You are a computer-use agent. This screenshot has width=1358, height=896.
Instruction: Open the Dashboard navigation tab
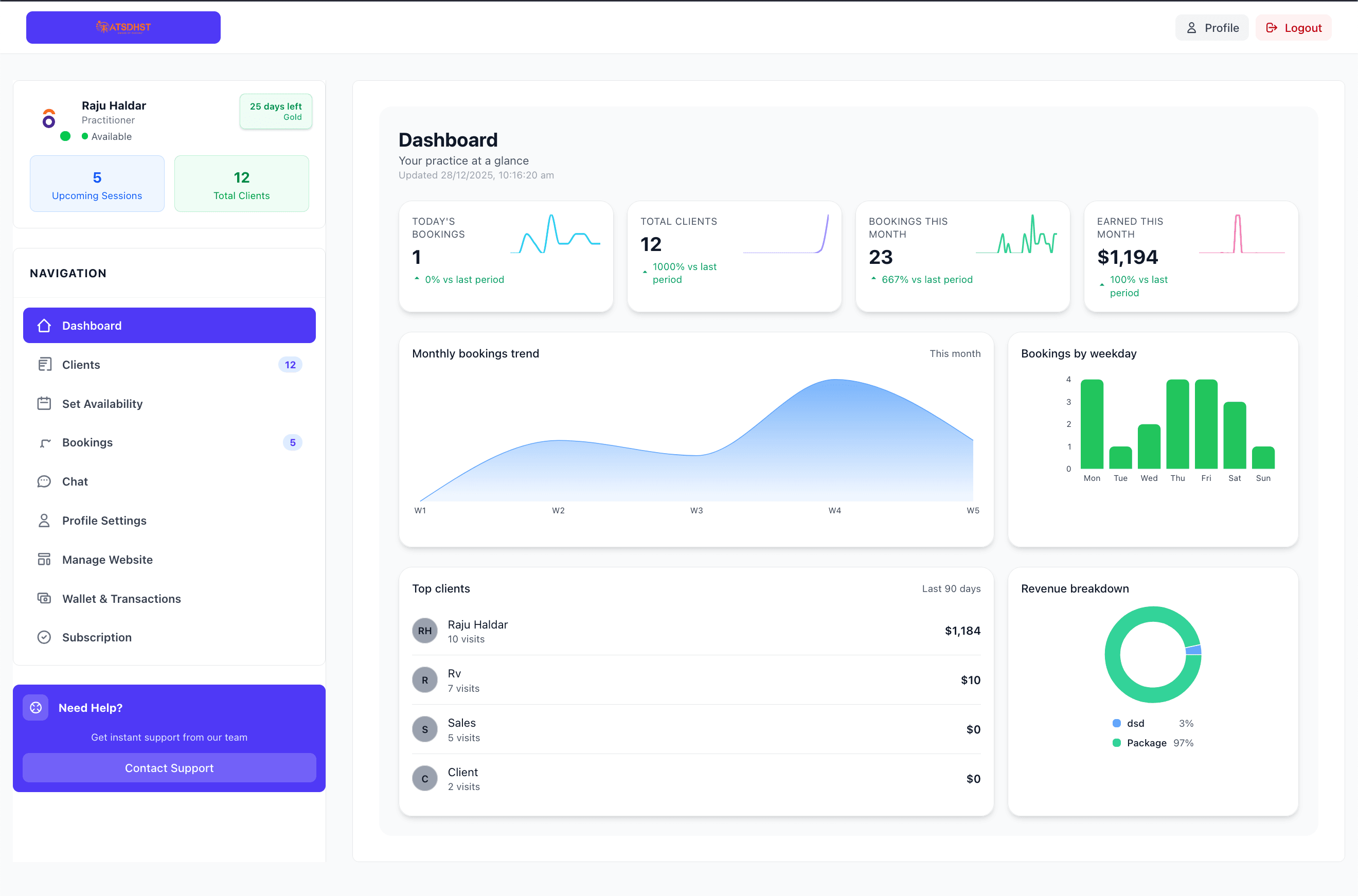pyautogui.click(x=169, y=325)
